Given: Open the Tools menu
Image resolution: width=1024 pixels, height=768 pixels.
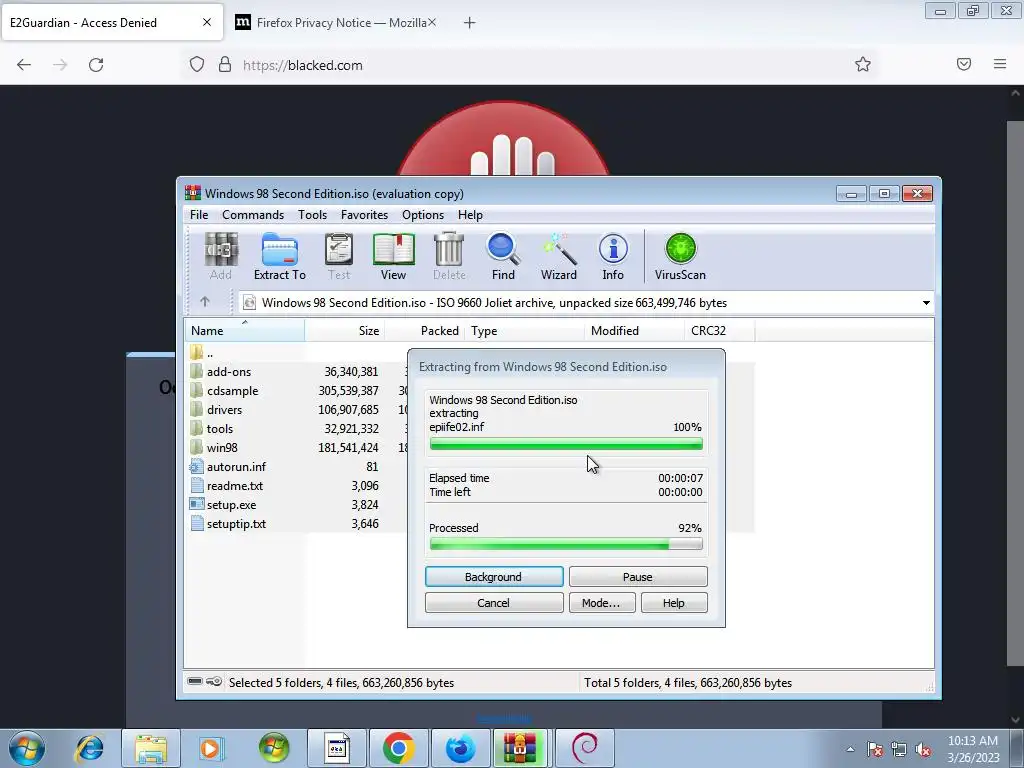Looking at the screenshot, I should click(x=312, y=215).
